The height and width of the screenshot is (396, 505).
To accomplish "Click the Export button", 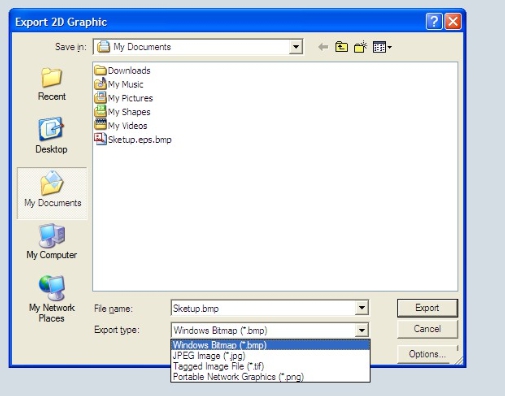I will click(x=427, y=308).
